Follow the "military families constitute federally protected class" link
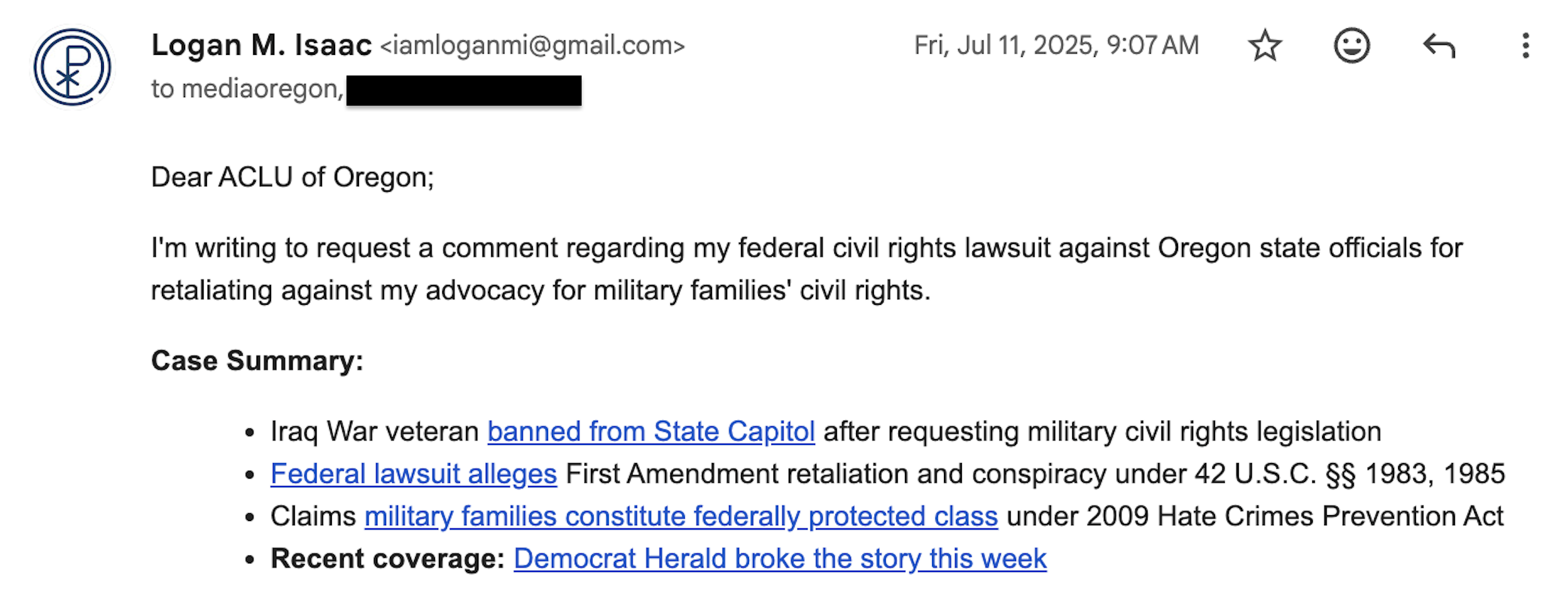The image size is (1568, 615). coord(681,516)
